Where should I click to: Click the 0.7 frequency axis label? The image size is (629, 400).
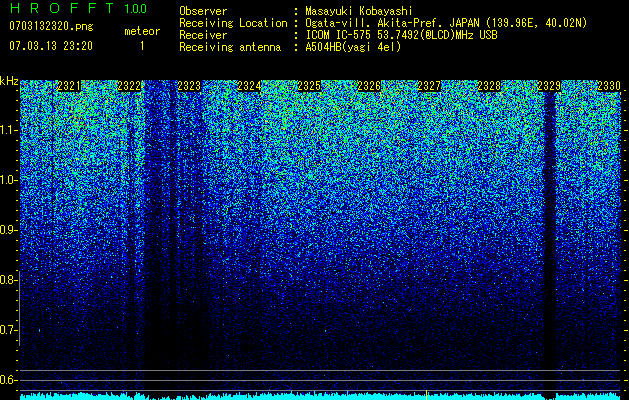click(x=8, y=330)
